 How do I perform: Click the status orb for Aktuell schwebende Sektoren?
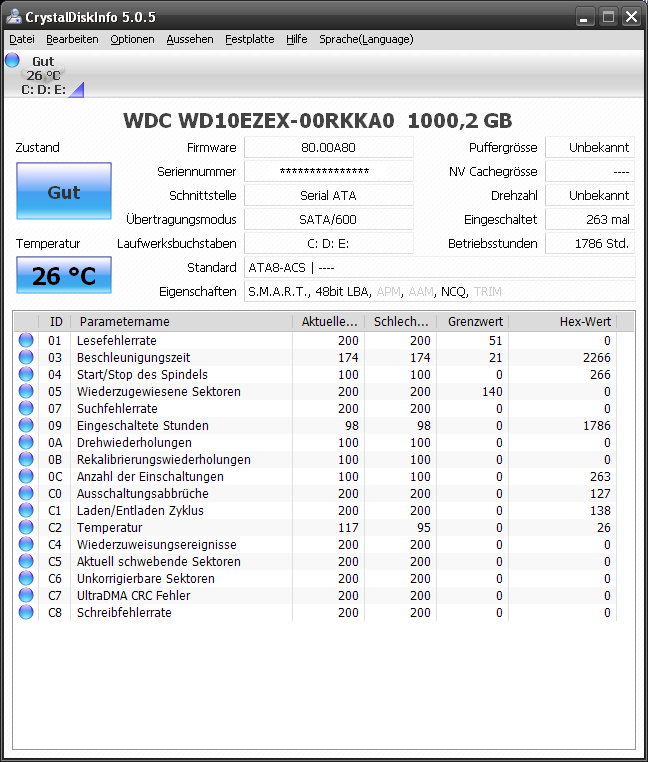pyautogui.click(x=26, y=561)
